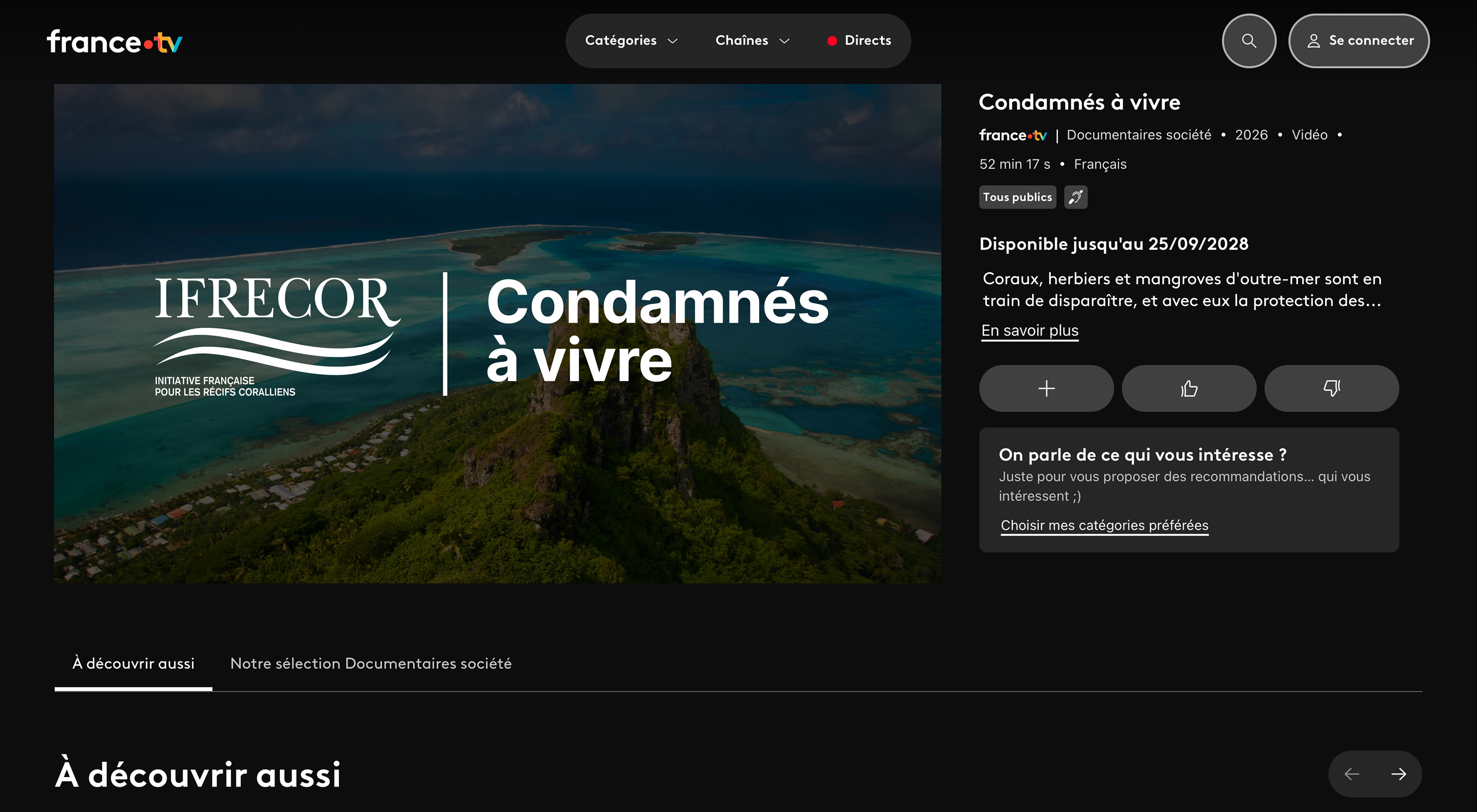Go to next carousel items arrow
The width and height of the screenshot is (1477, 812).
1399,774
